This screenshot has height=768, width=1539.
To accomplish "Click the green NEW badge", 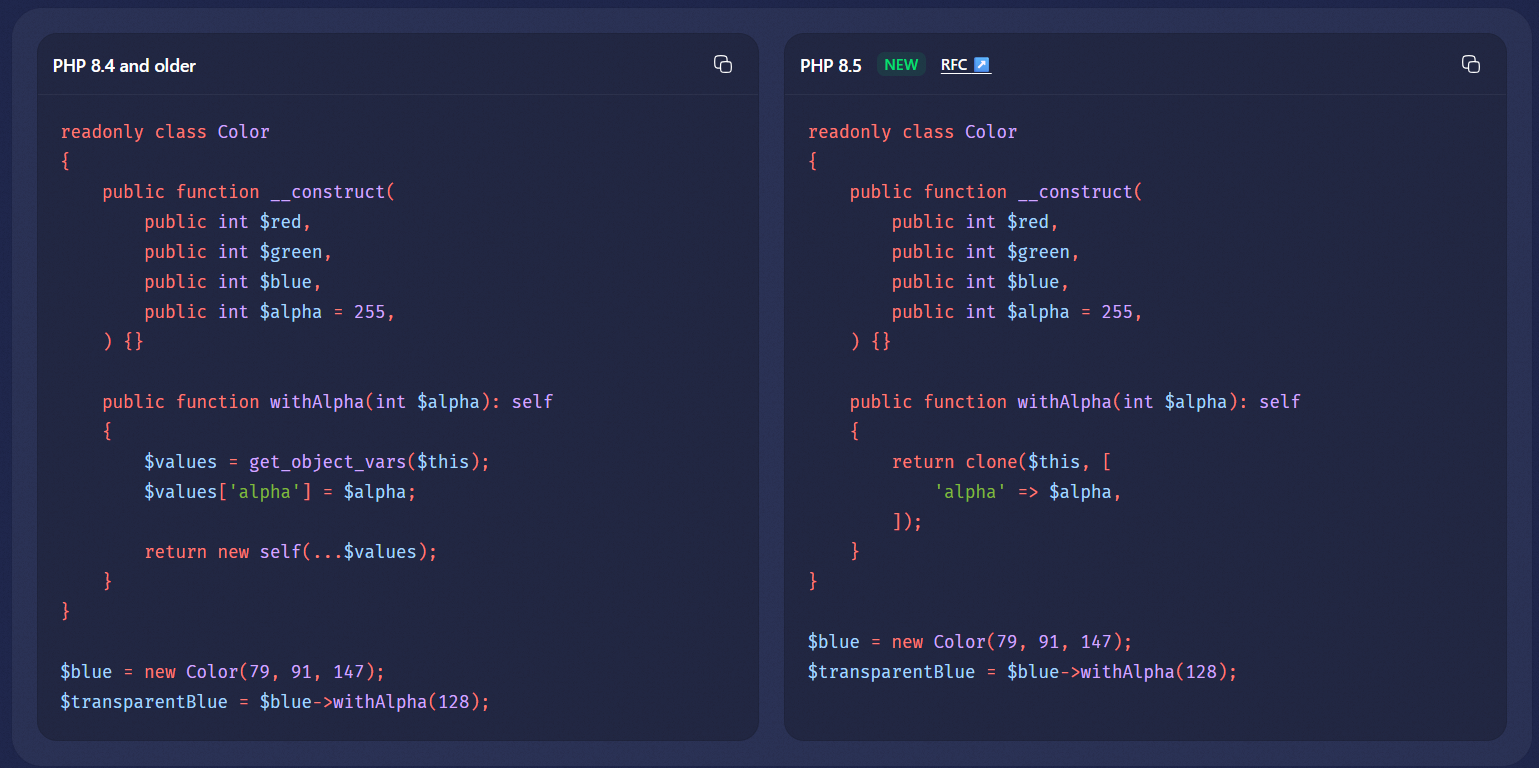I will click(901, 65).
